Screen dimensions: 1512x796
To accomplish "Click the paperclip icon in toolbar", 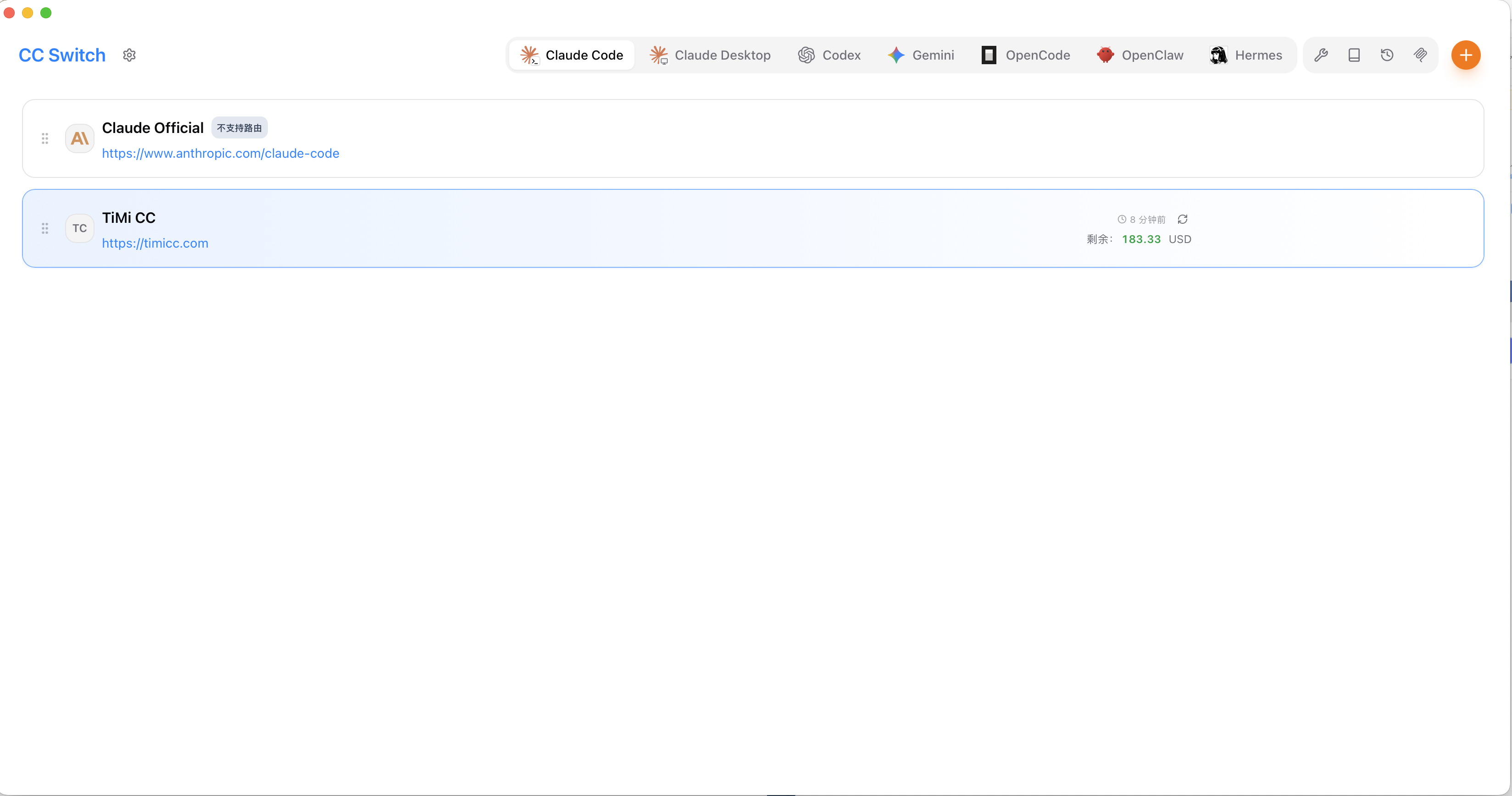I will pyautogui.click(x=1420, y=55).
